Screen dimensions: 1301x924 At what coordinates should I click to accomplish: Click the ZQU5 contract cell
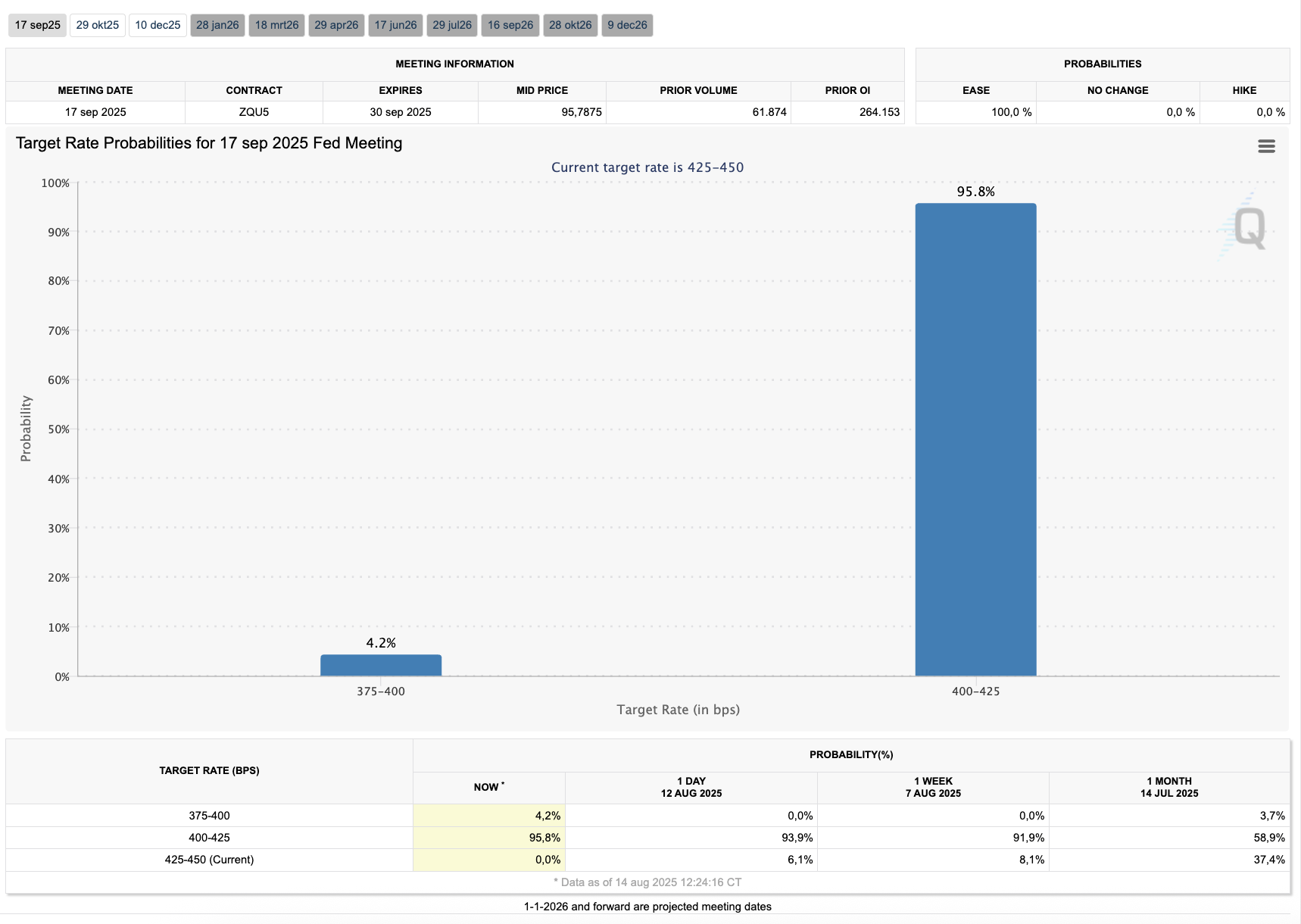tap(254, 112)
